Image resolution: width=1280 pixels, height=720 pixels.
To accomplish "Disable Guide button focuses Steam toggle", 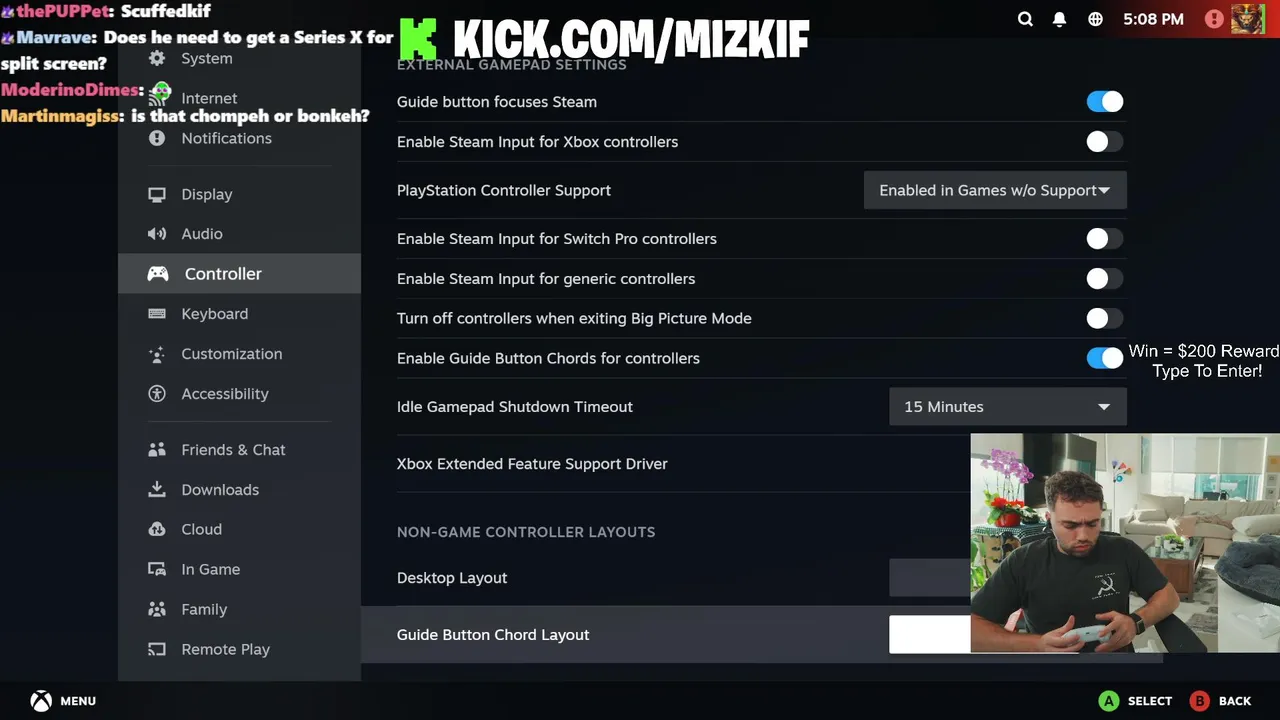I will tap(1105, 102).
